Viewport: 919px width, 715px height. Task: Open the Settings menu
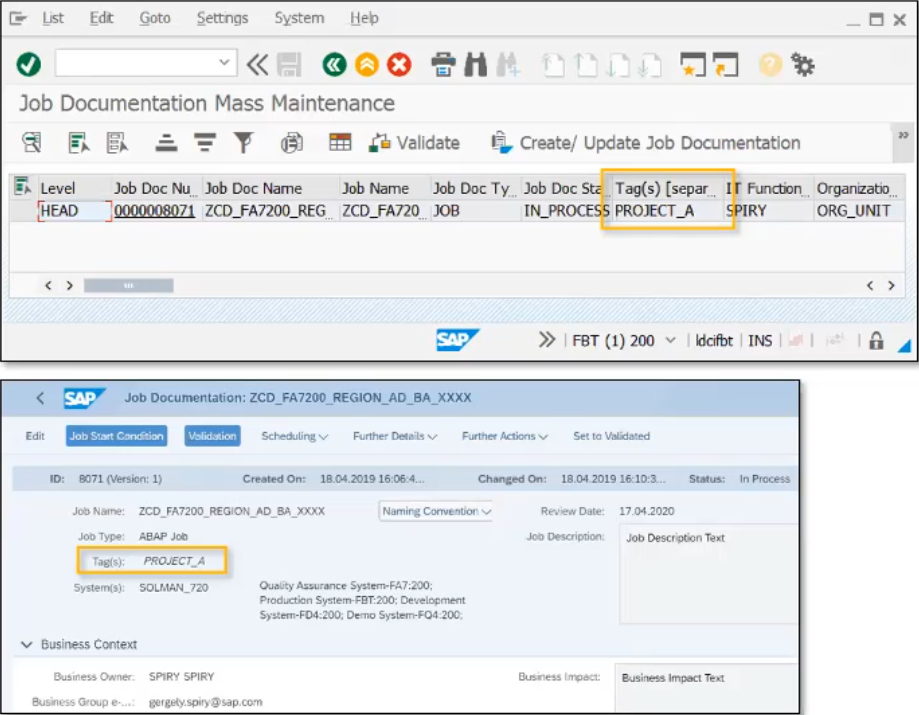click(x=222, y=18)
